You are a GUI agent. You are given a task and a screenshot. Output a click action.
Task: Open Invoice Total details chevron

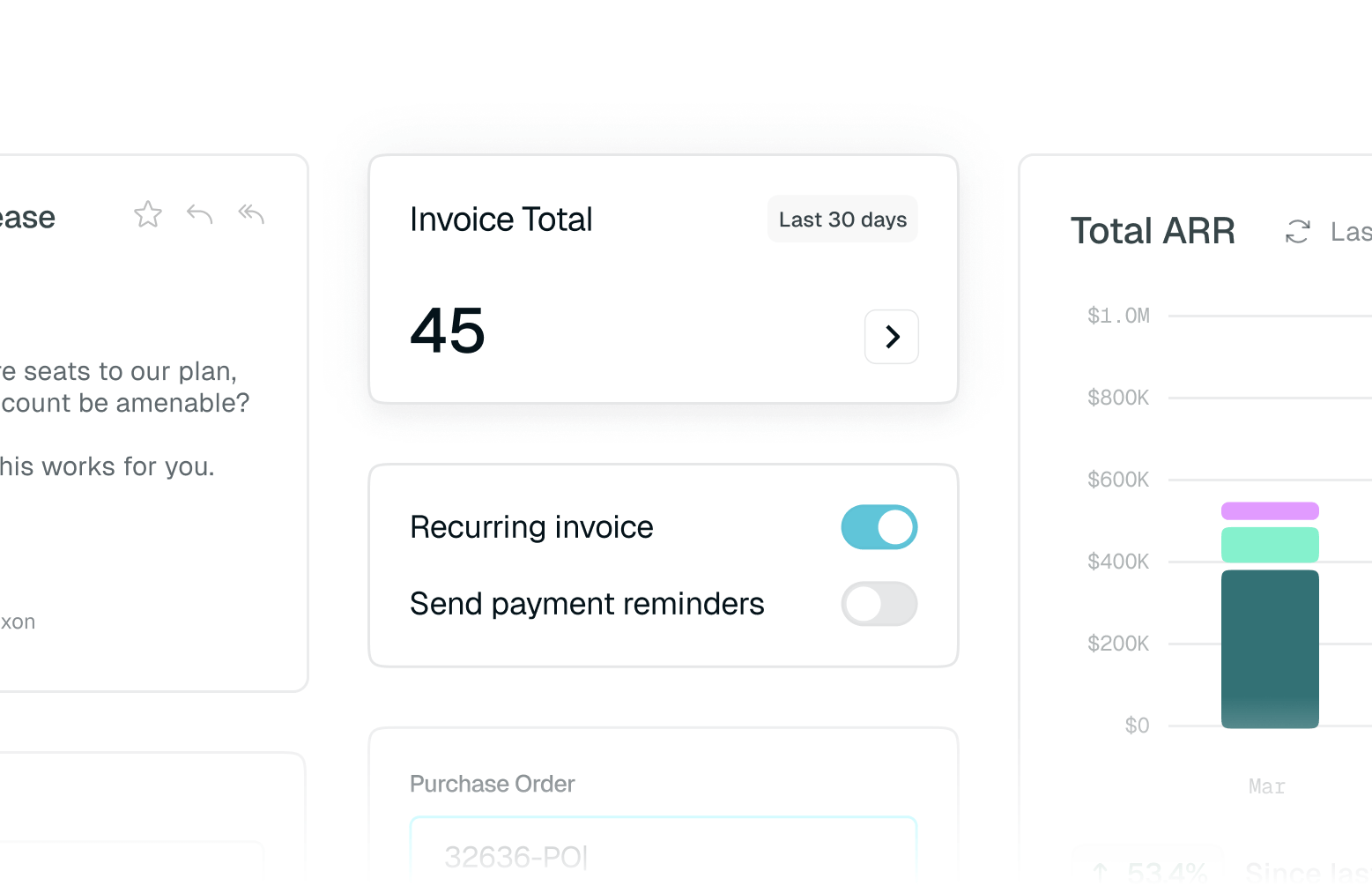tap(892, 337)
